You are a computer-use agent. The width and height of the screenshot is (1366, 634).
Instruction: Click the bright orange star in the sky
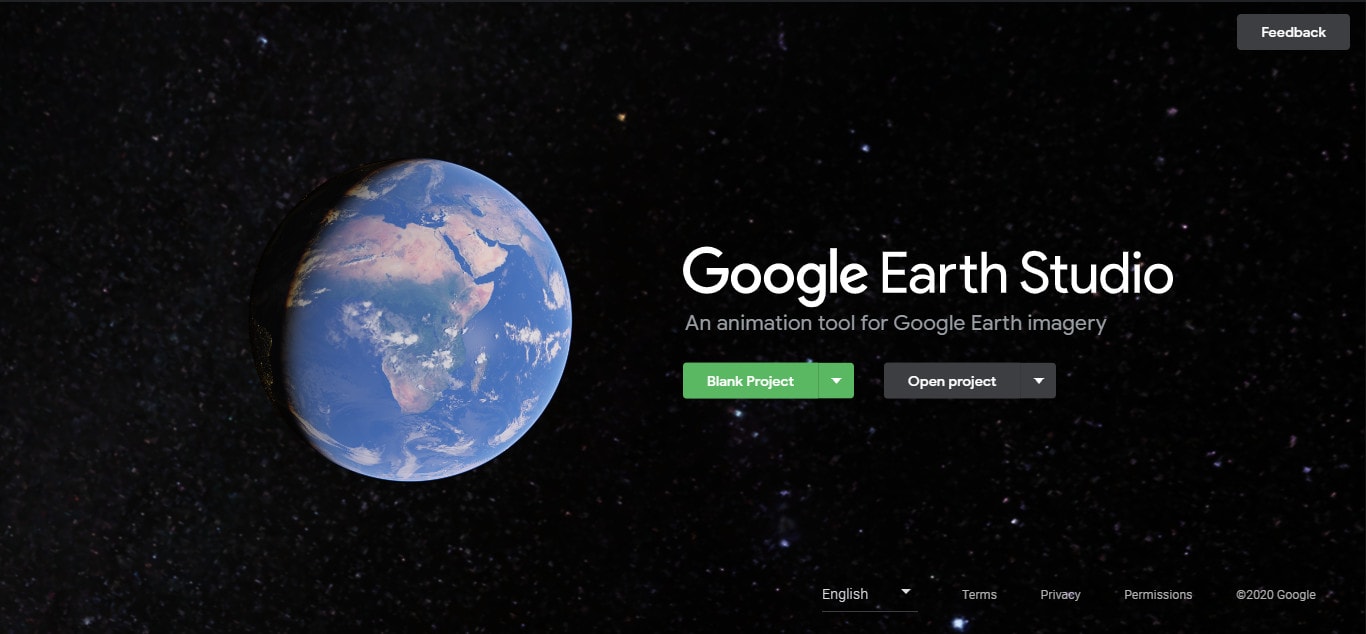click(x=621, y=117)
